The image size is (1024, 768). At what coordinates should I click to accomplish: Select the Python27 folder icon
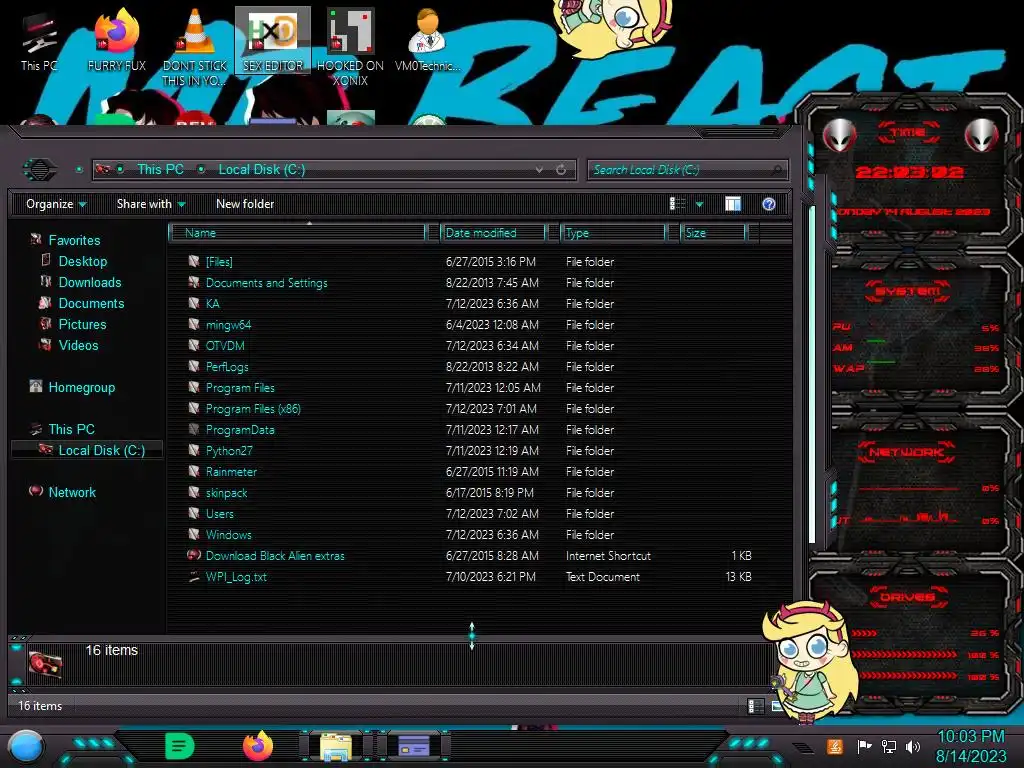pyautogui.click(x=194, y=450)
